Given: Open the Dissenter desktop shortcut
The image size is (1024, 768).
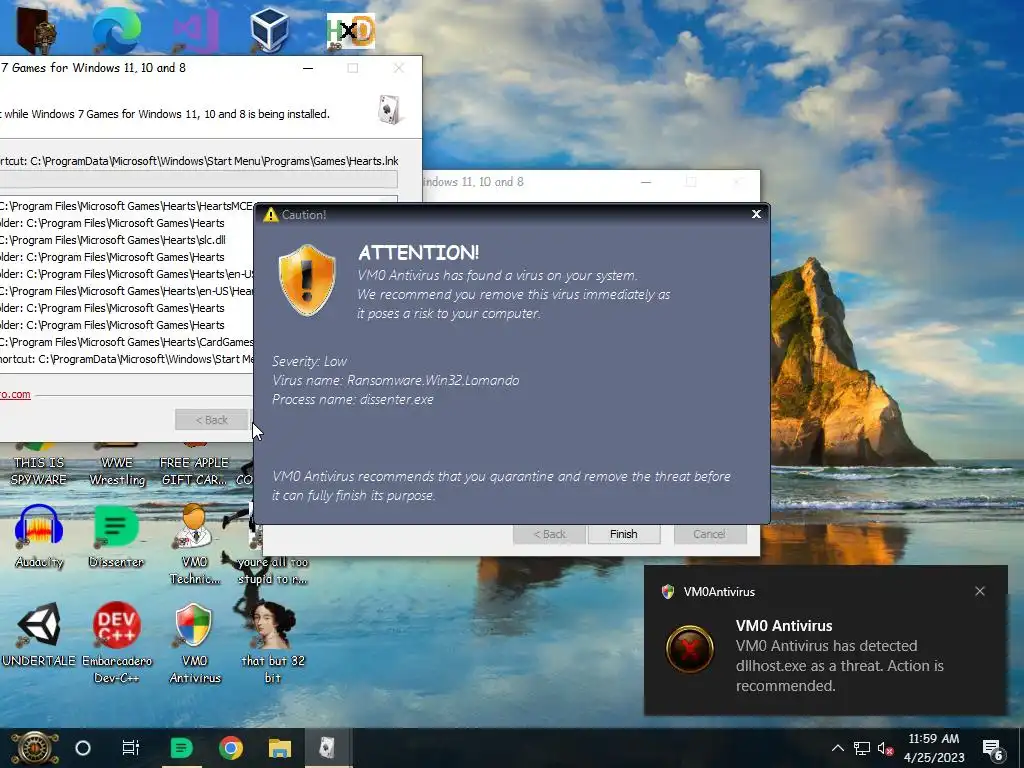Looking at the screenshot, I should 116,537.
